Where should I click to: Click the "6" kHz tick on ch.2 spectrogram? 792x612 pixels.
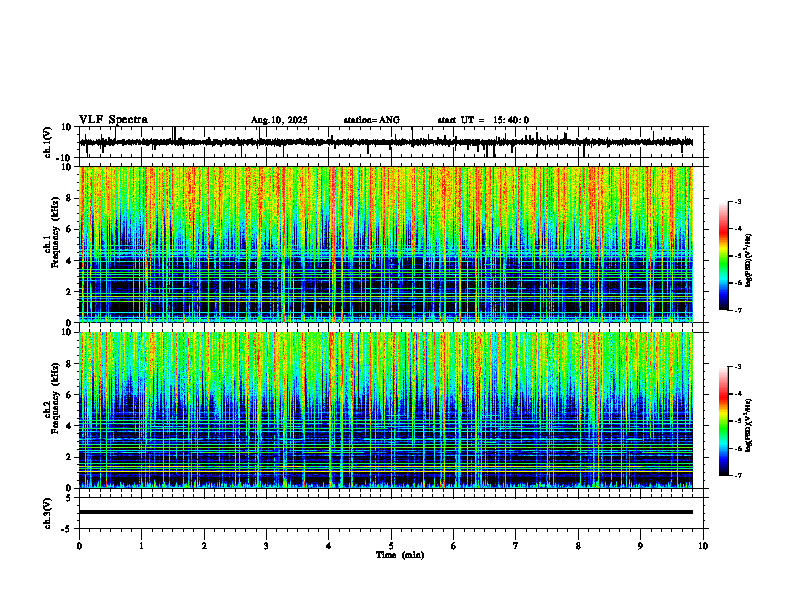[69, 395]
